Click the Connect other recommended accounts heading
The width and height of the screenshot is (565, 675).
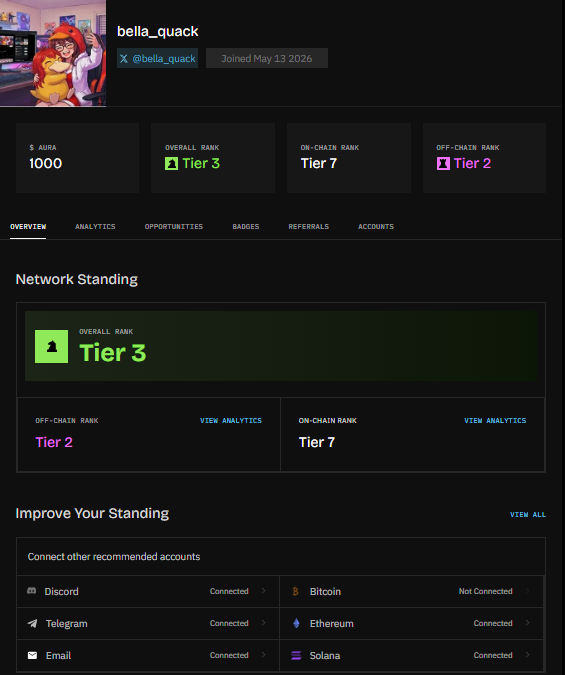click(114, 557)
